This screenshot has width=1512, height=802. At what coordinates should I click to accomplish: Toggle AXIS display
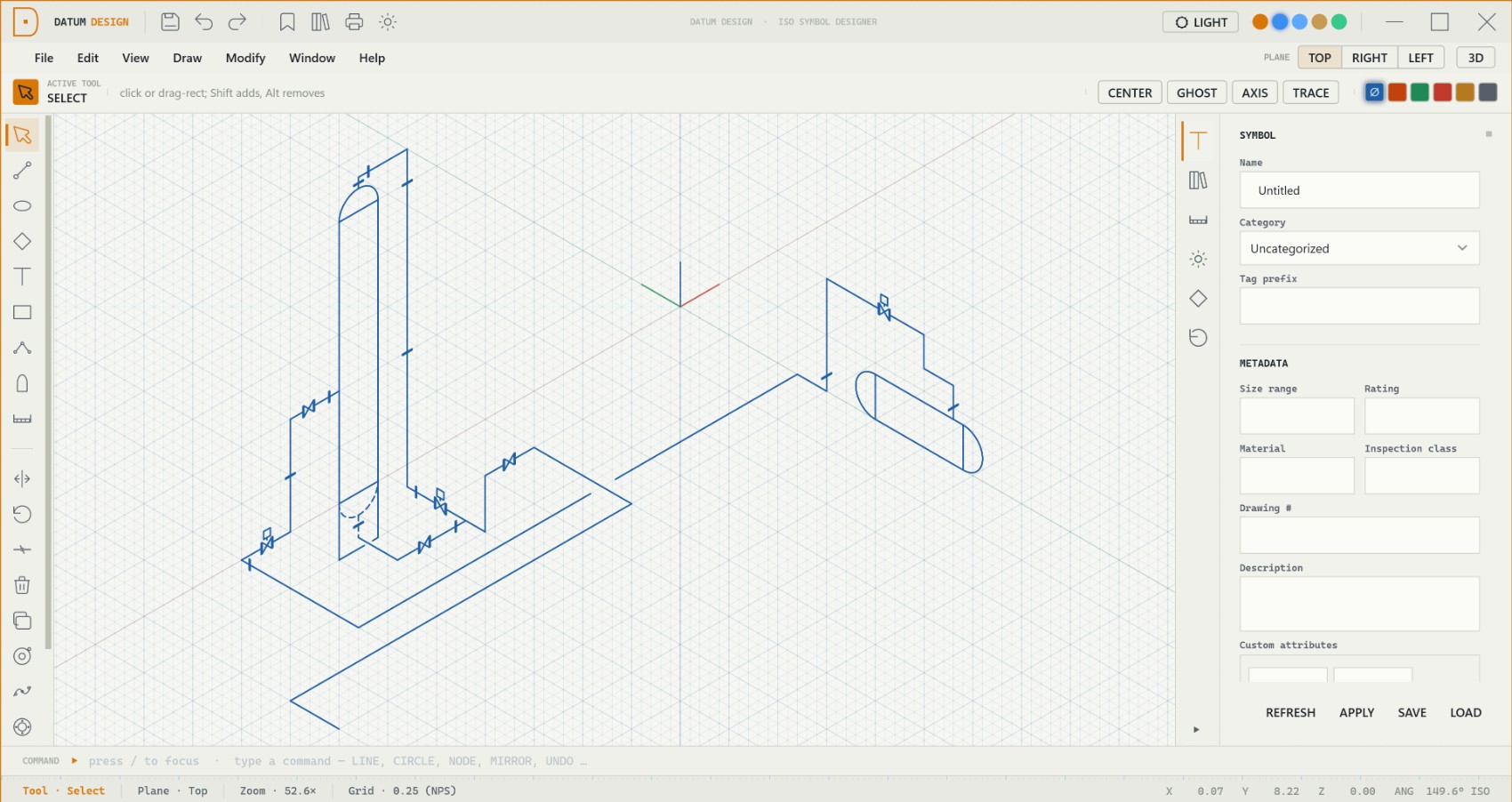(x=1254, y=92)
